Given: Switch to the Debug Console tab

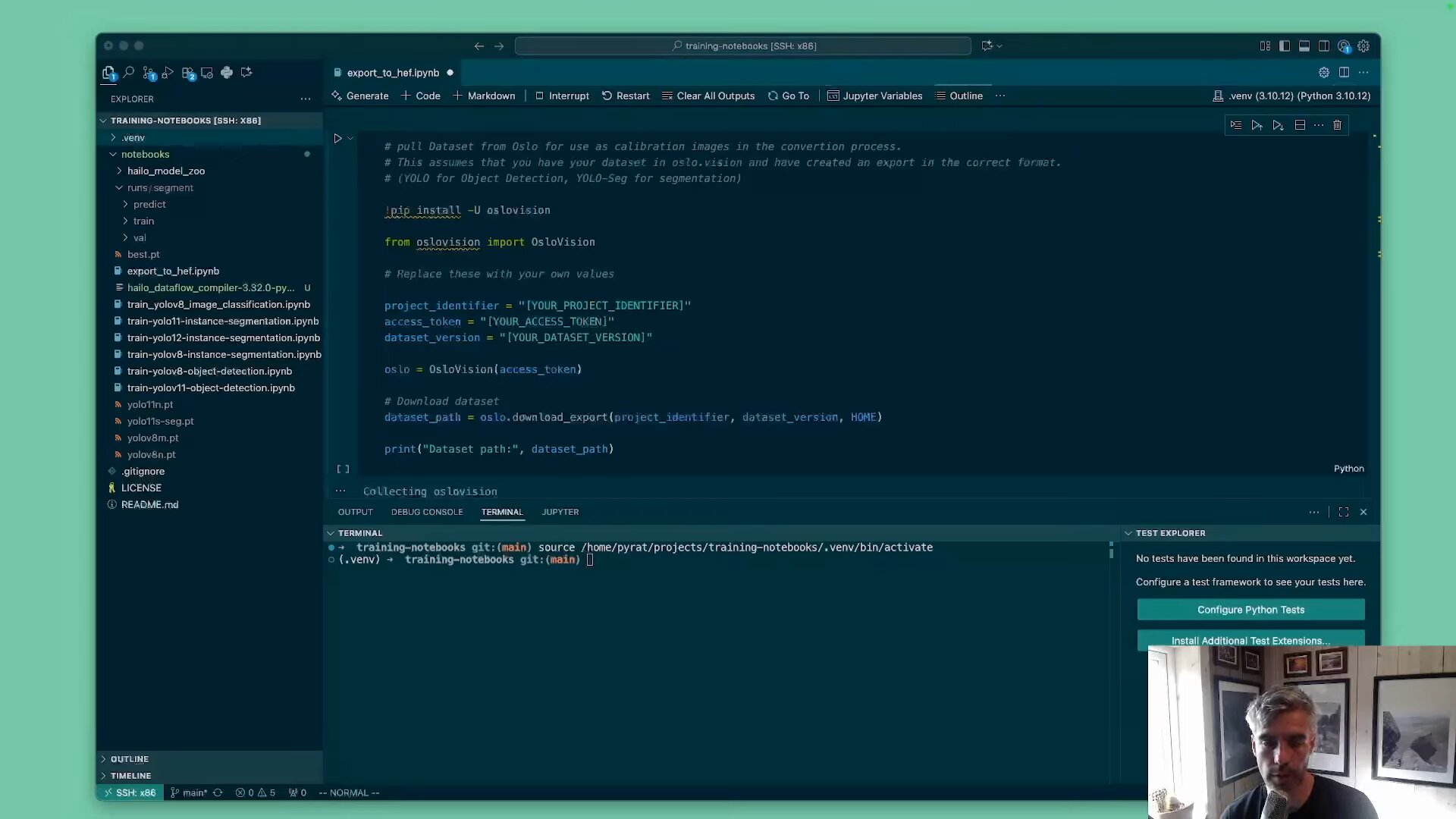Looking at the screenshot, I should (426, 513).
